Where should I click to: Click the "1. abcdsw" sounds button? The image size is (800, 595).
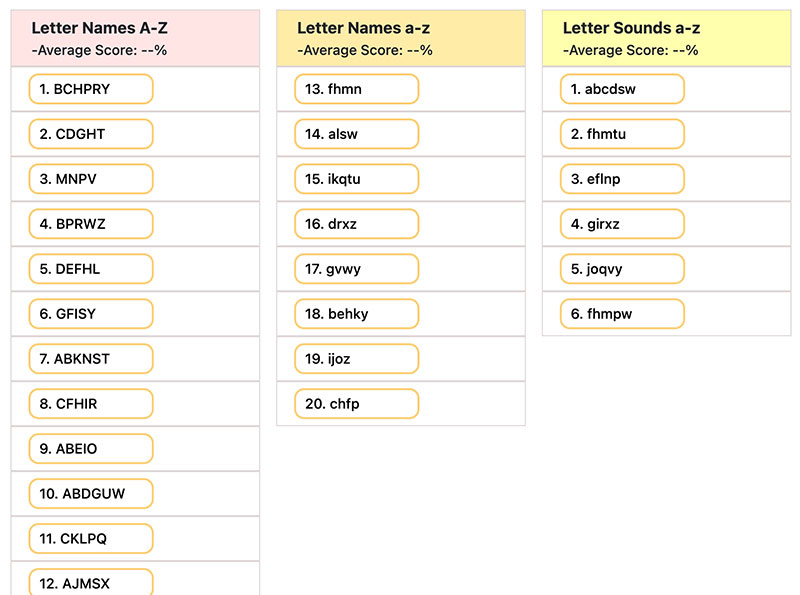pos(622,89)
